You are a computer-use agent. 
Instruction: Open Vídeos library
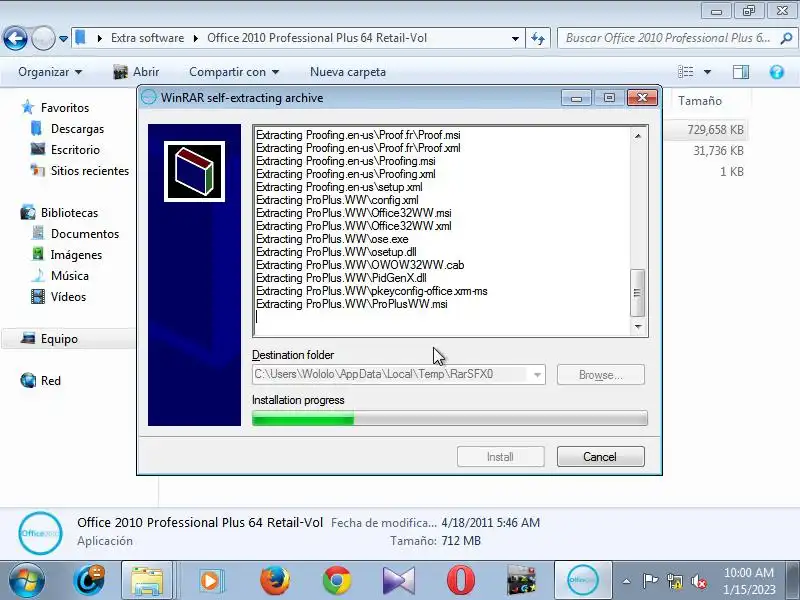[x=68, y=296]
